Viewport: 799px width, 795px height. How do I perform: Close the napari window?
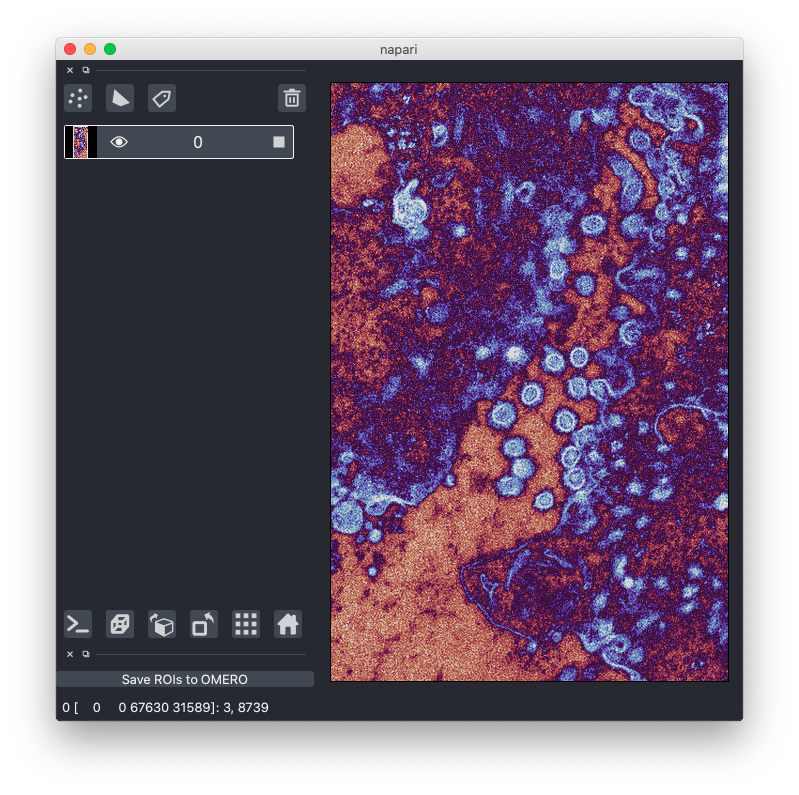pyautogui.click(x=70, y=49)
